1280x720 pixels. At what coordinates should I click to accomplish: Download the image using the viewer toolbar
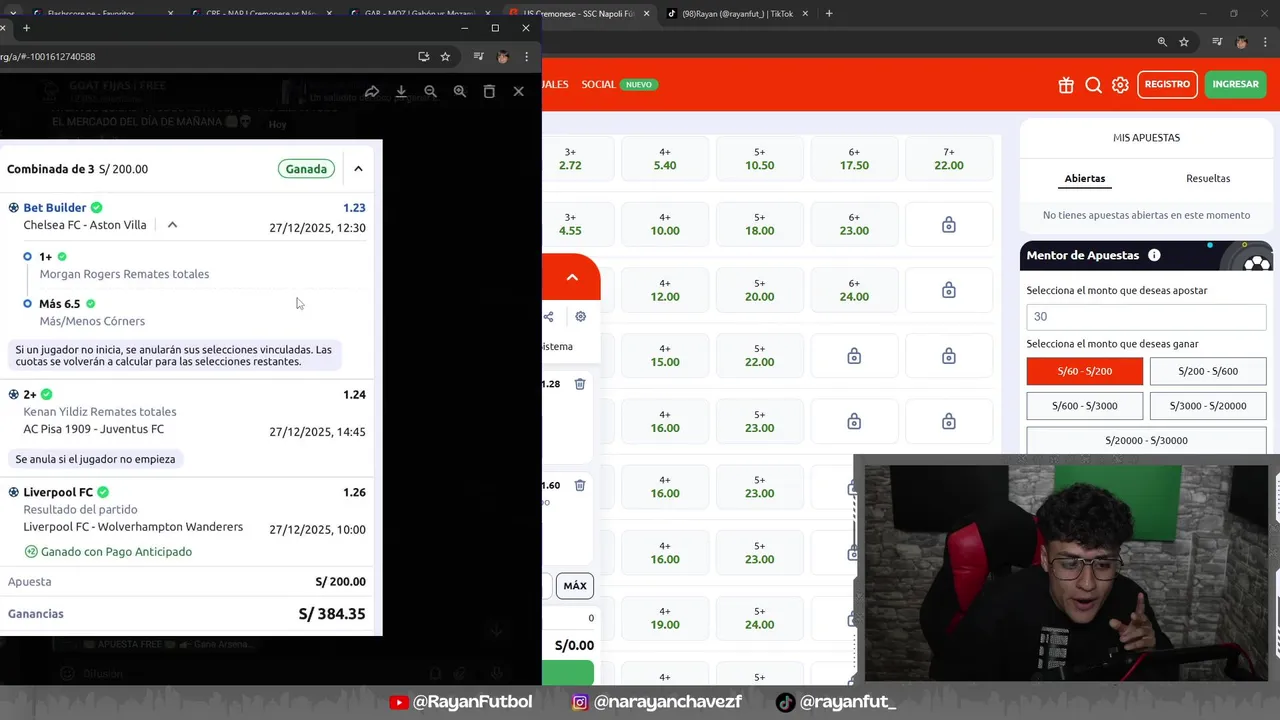[x=401, y=91]
